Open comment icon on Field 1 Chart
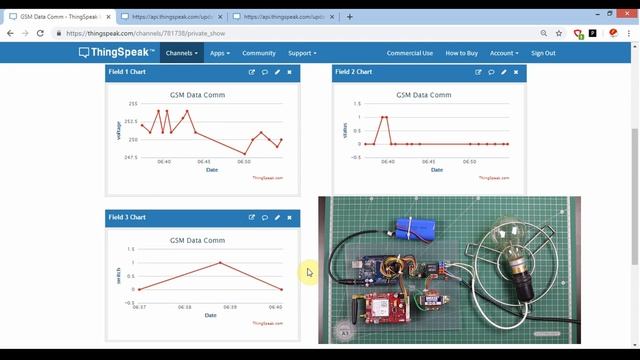The width and height of the screenshot is (640, 360). [x=264, y=72]
